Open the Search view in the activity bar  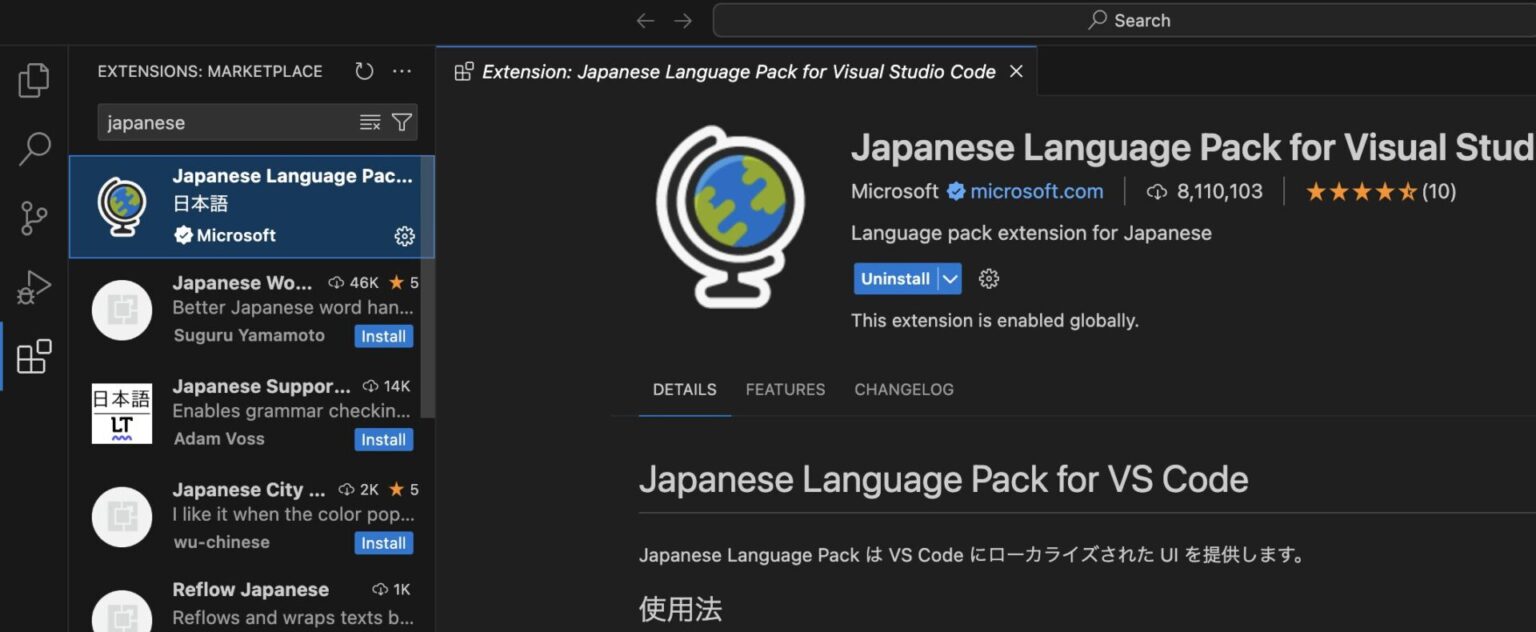[x=33, y=148]
